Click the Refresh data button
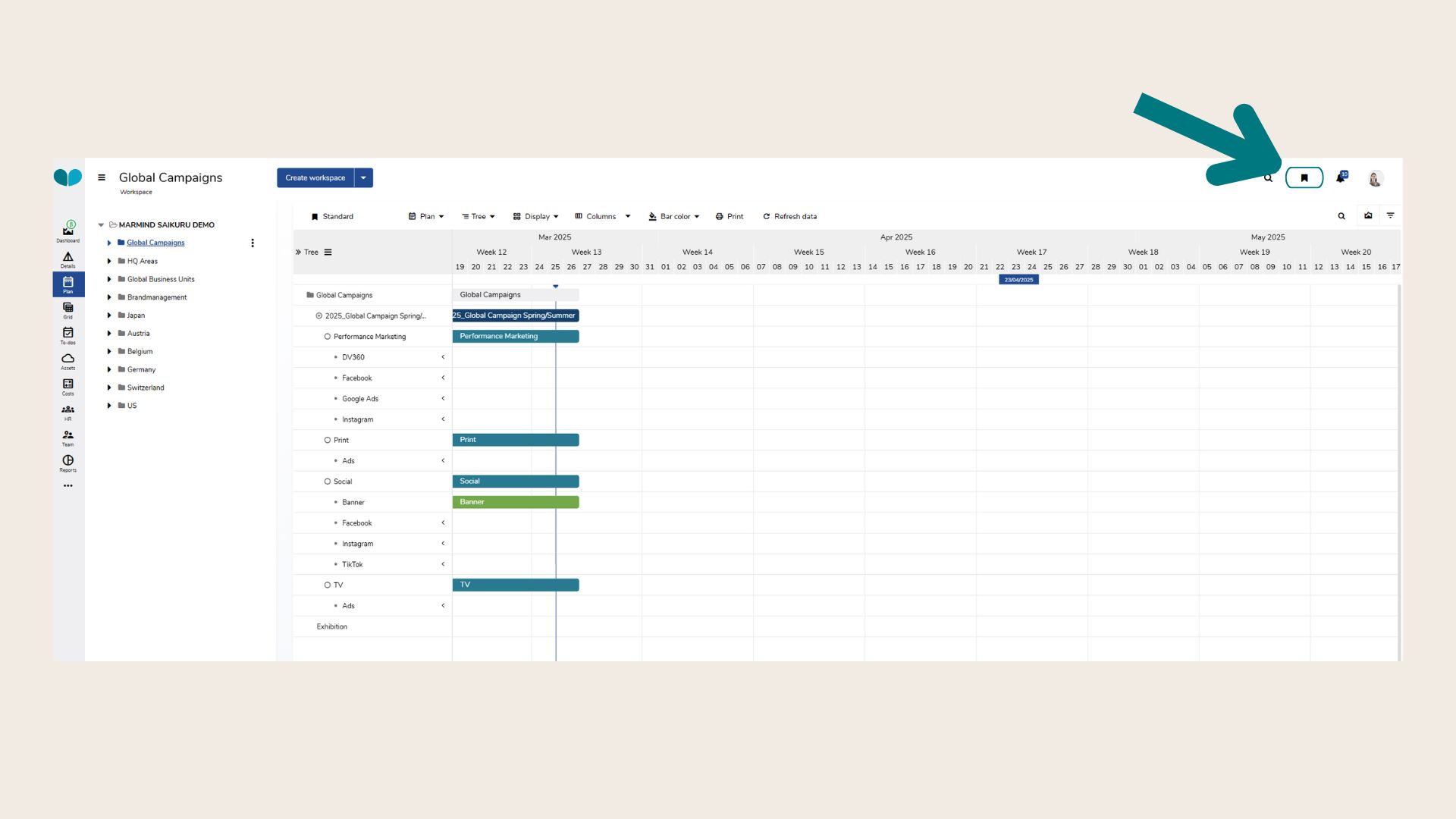The image size is (1456, 819). pyautogui.click(x=789, y=217)
